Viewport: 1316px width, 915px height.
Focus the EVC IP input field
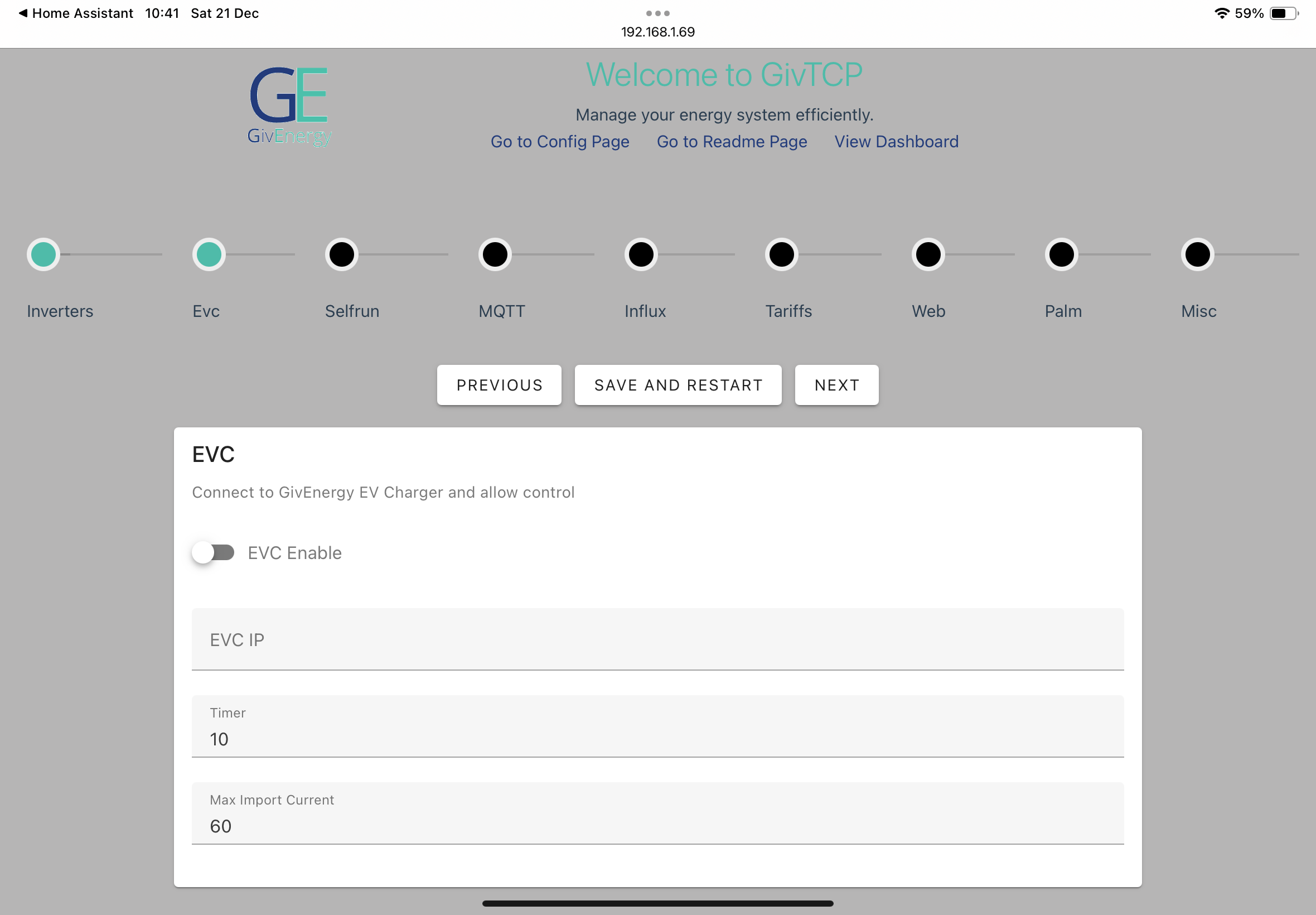tap(657, 639)
